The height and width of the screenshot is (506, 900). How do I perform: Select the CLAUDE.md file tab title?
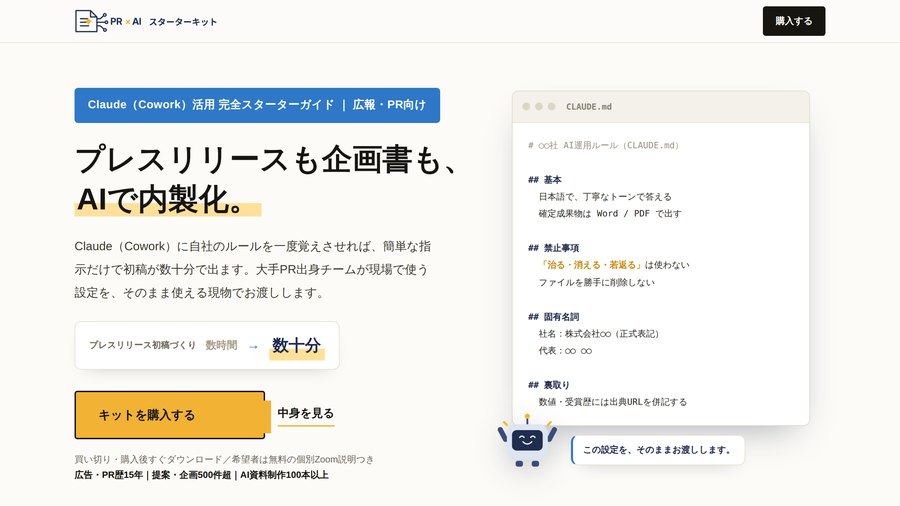(x=589, y=107)
